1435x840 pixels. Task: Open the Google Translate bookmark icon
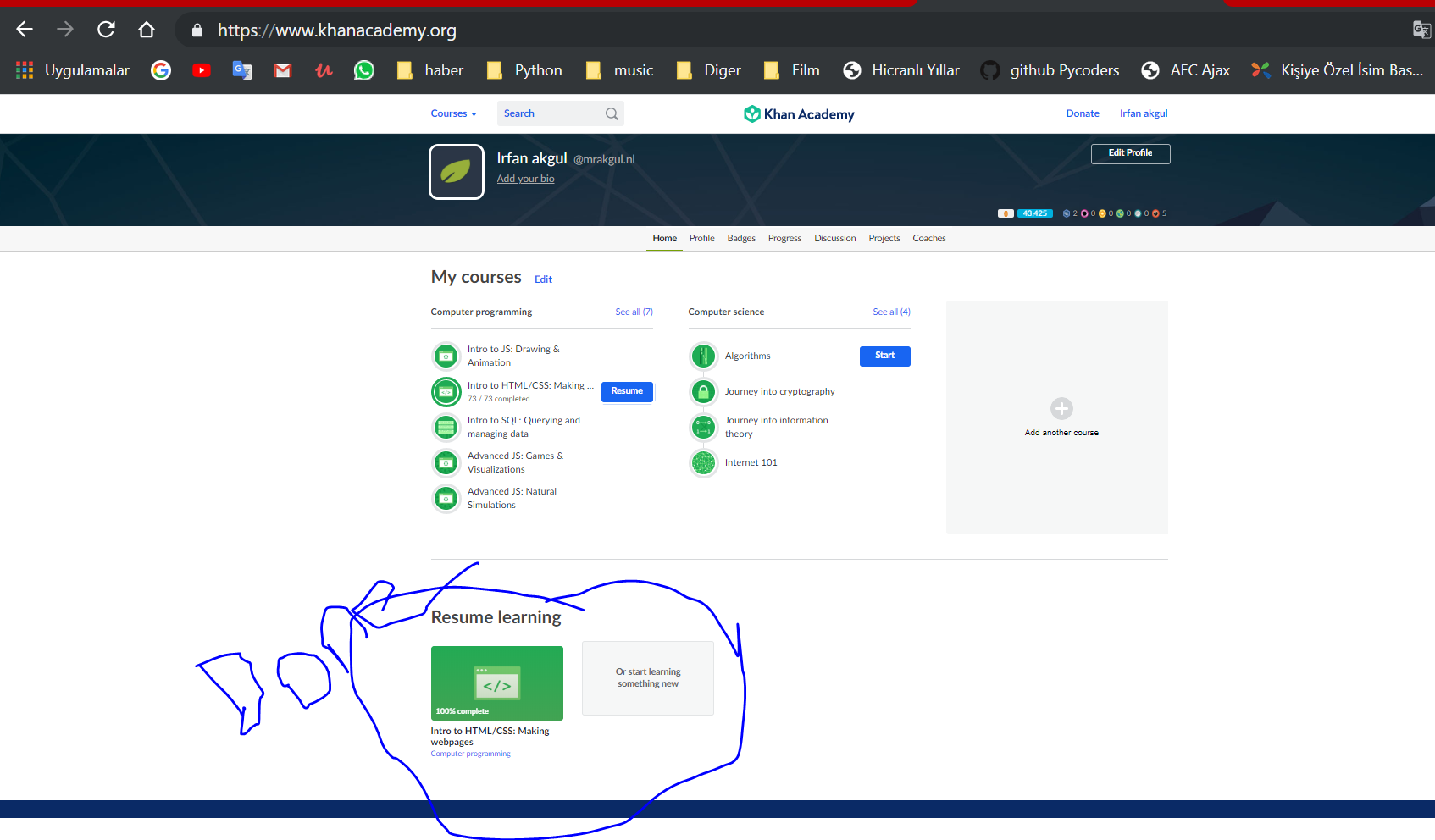(x=242, y=70)
